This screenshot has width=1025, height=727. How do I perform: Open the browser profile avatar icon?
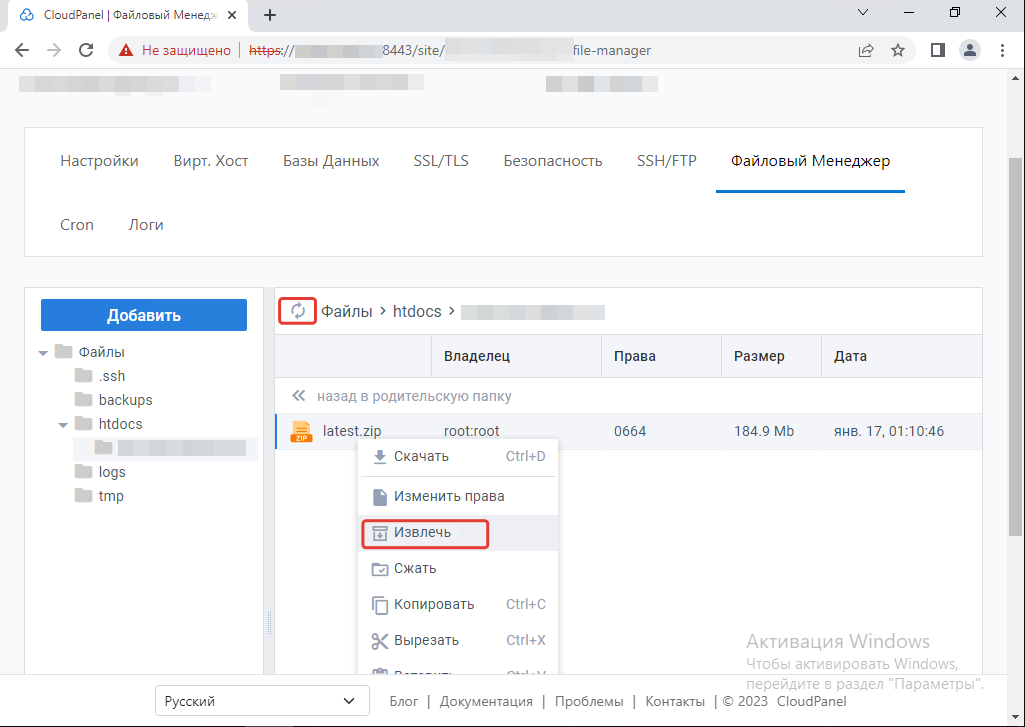coord(969,50)
